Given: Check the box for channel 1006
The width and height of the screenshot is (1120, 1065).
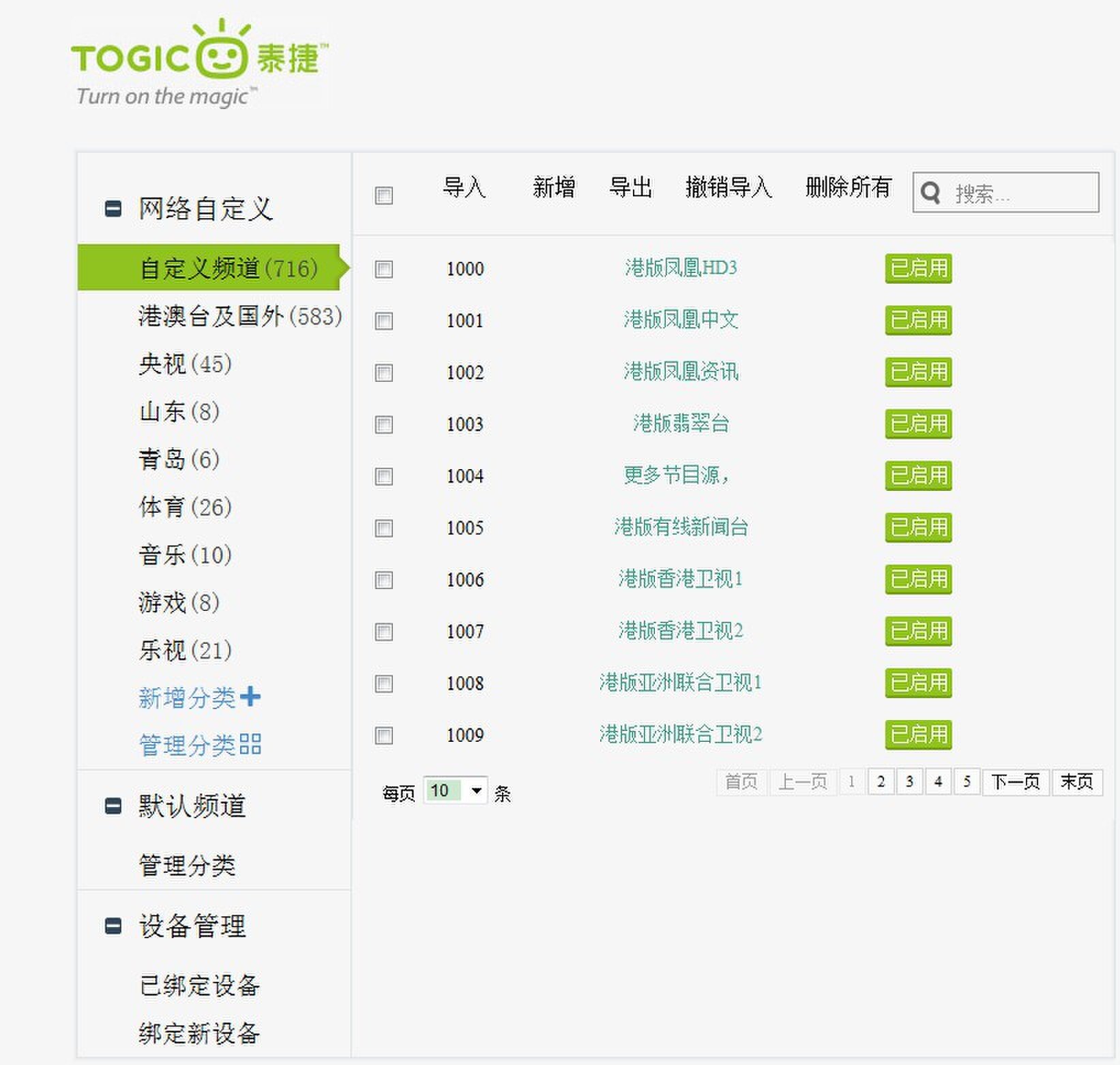Looking at the screenshot, I should (x=384, y=580).
